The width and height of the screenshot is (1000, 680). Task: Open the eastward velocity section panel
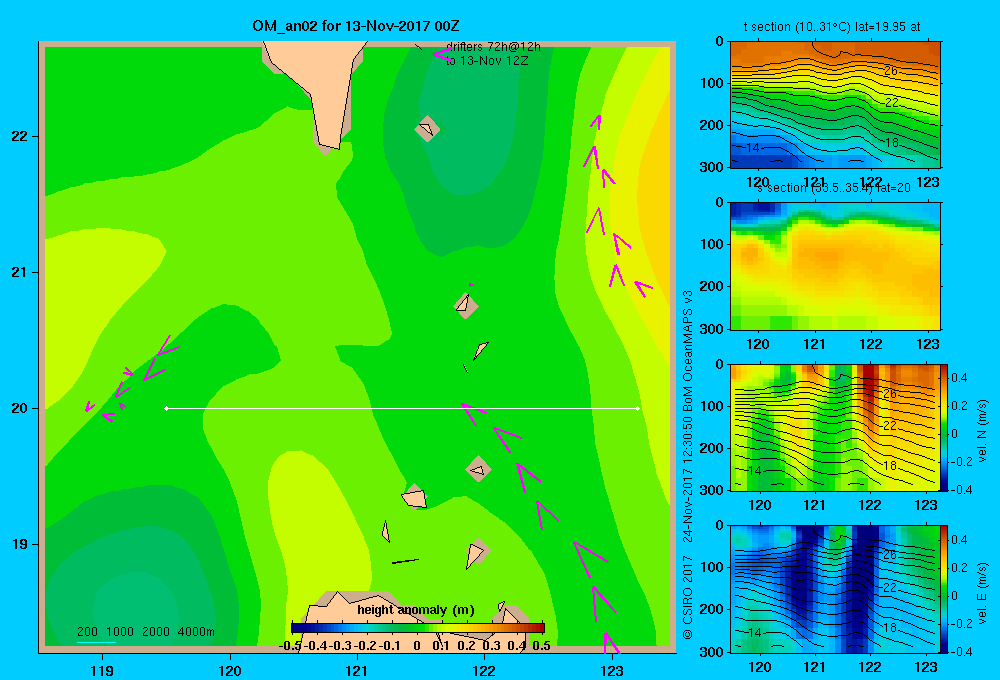[x=835, y=589]
